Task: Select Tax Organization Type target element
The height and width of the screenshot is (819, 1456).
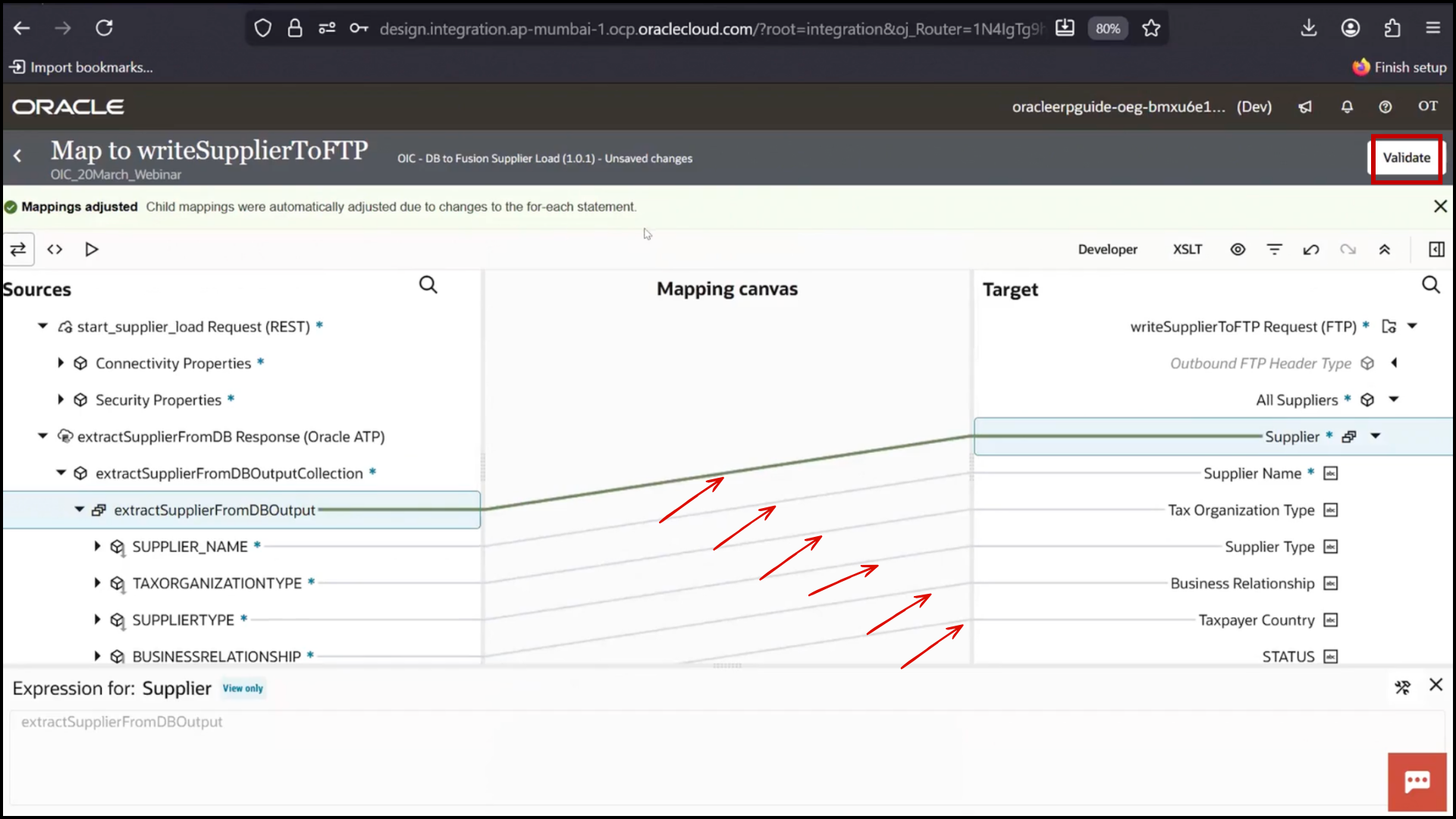Action: click(1241, 510)
